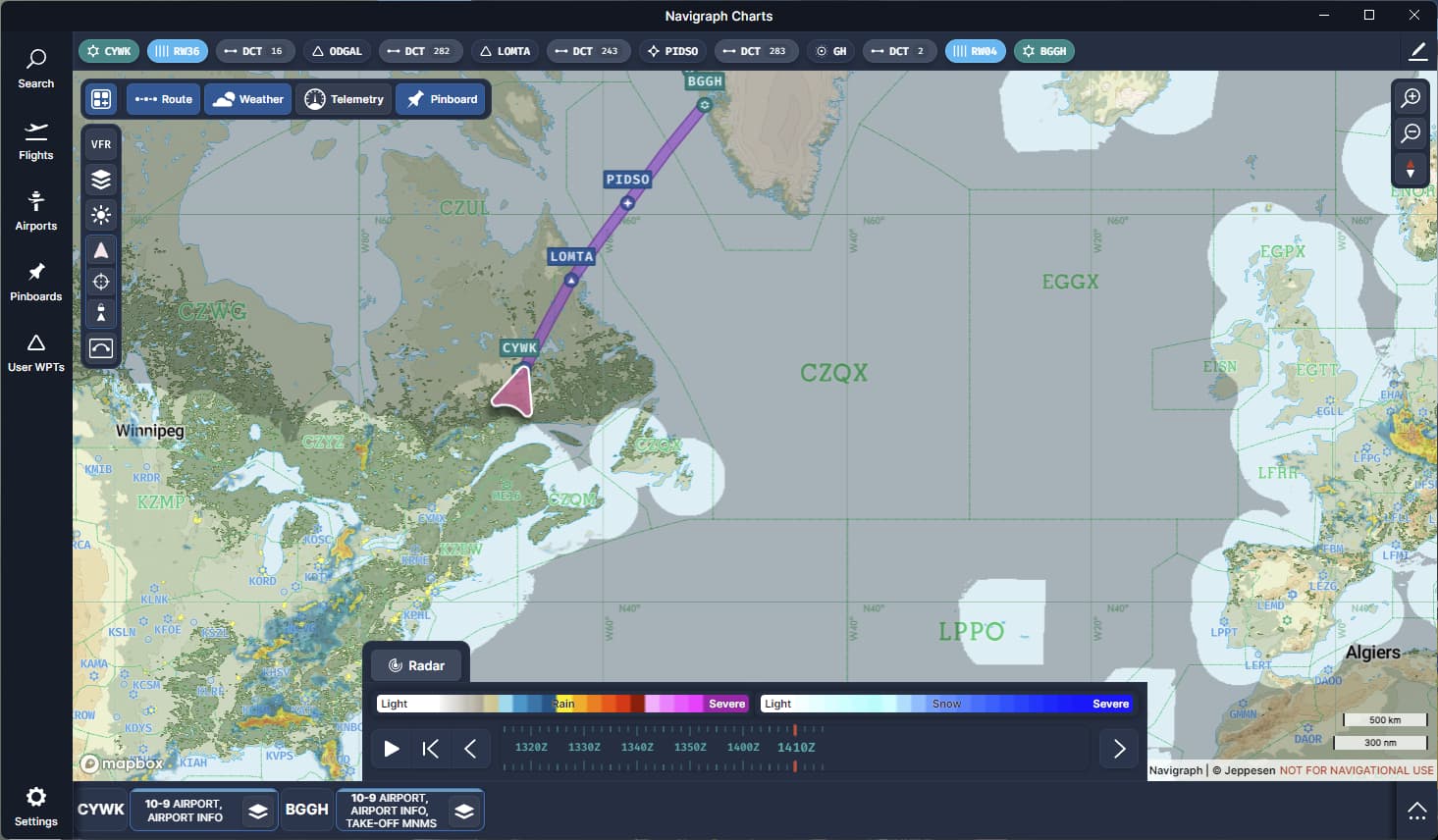This screenshot has height=840, width=1438.
Task: Reset map orientation with the compass icon
Action: [1411, 169]
